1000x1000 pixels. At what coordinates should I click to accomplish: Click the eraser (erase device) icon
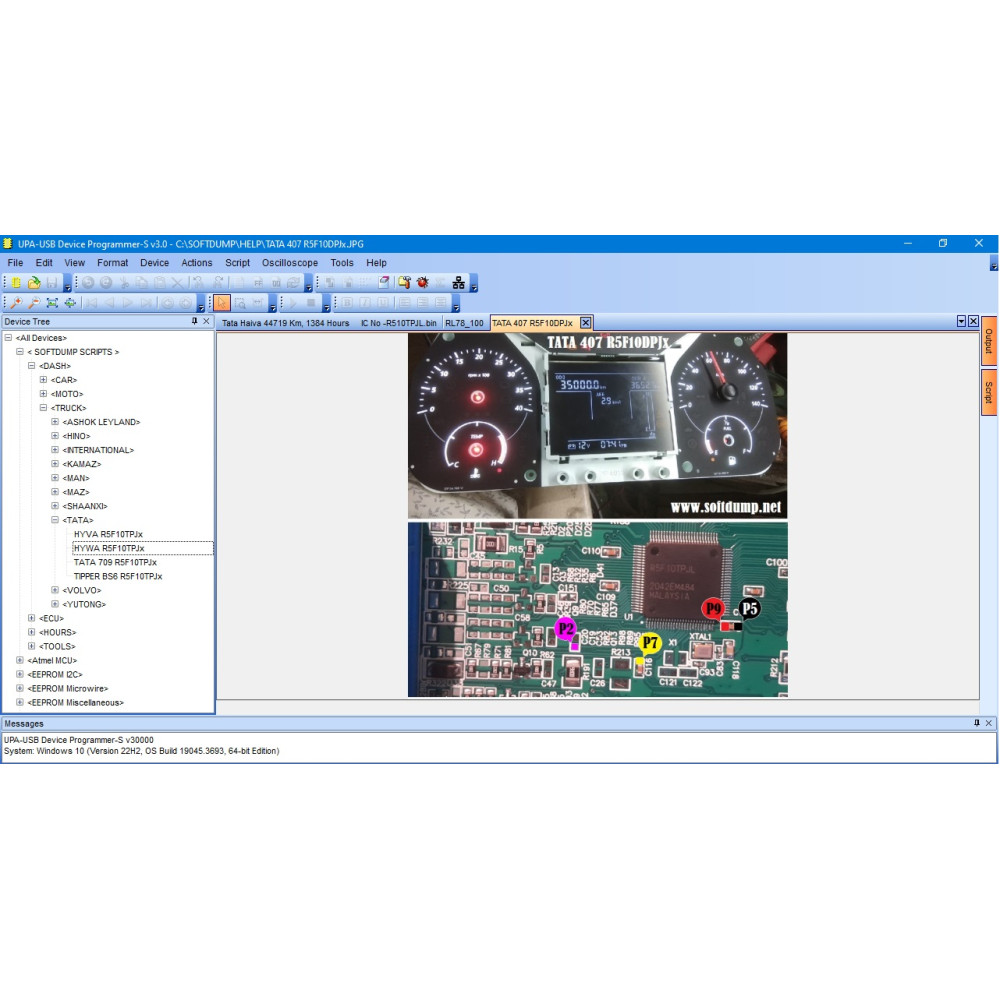[x=384, y=283]
